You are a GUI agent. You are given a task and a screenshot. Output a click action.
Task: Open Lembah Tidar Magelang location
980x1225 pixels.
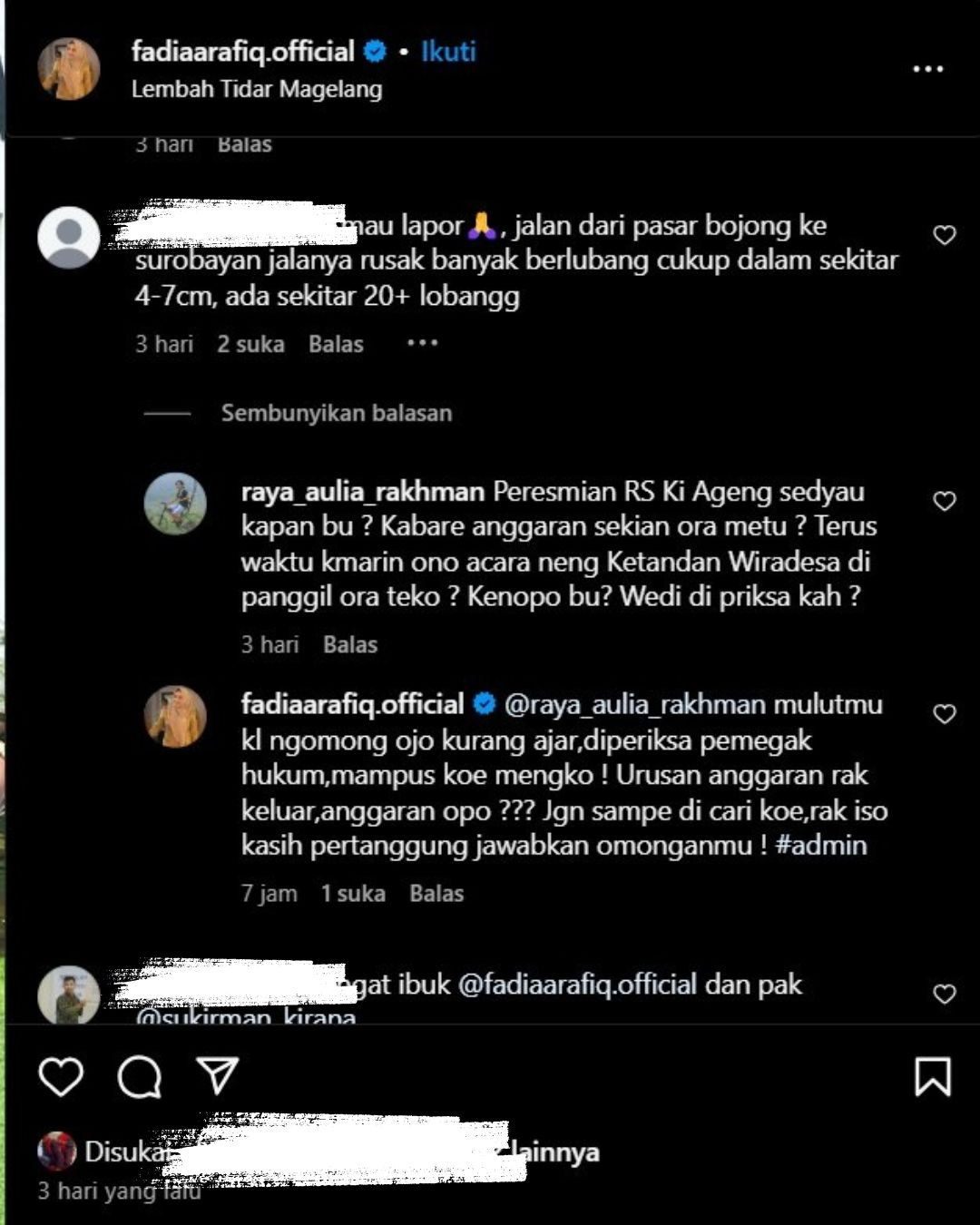(x=257, y=89)
